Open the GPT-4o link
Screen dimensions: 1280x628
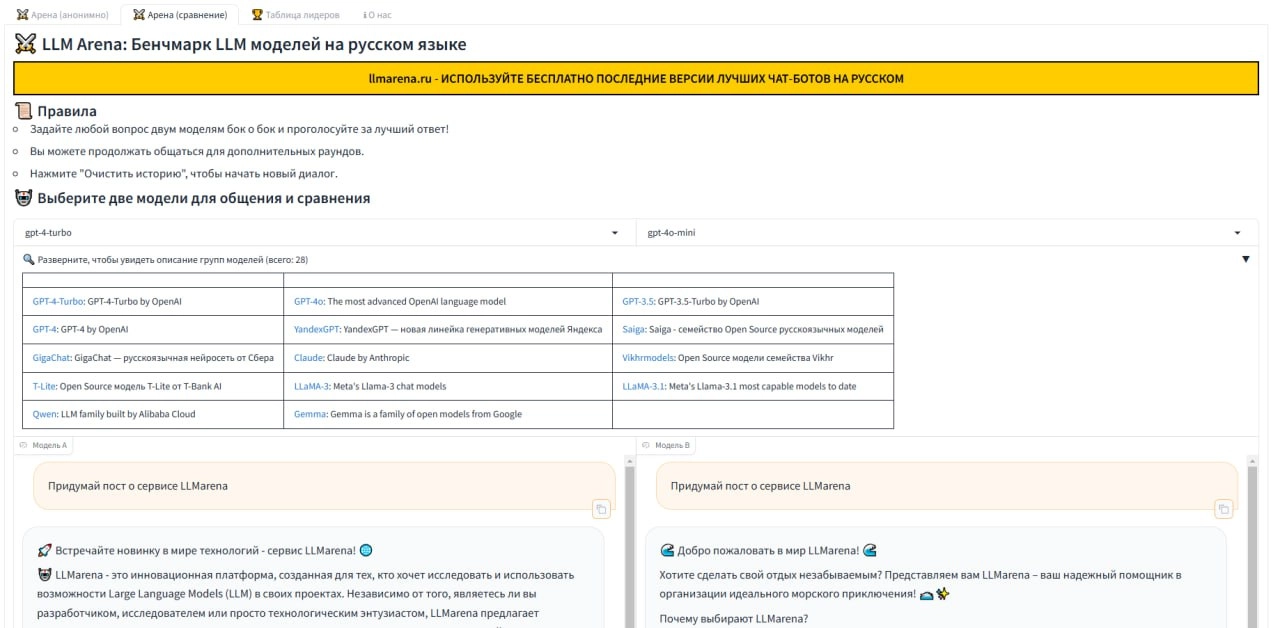point(308,301)
